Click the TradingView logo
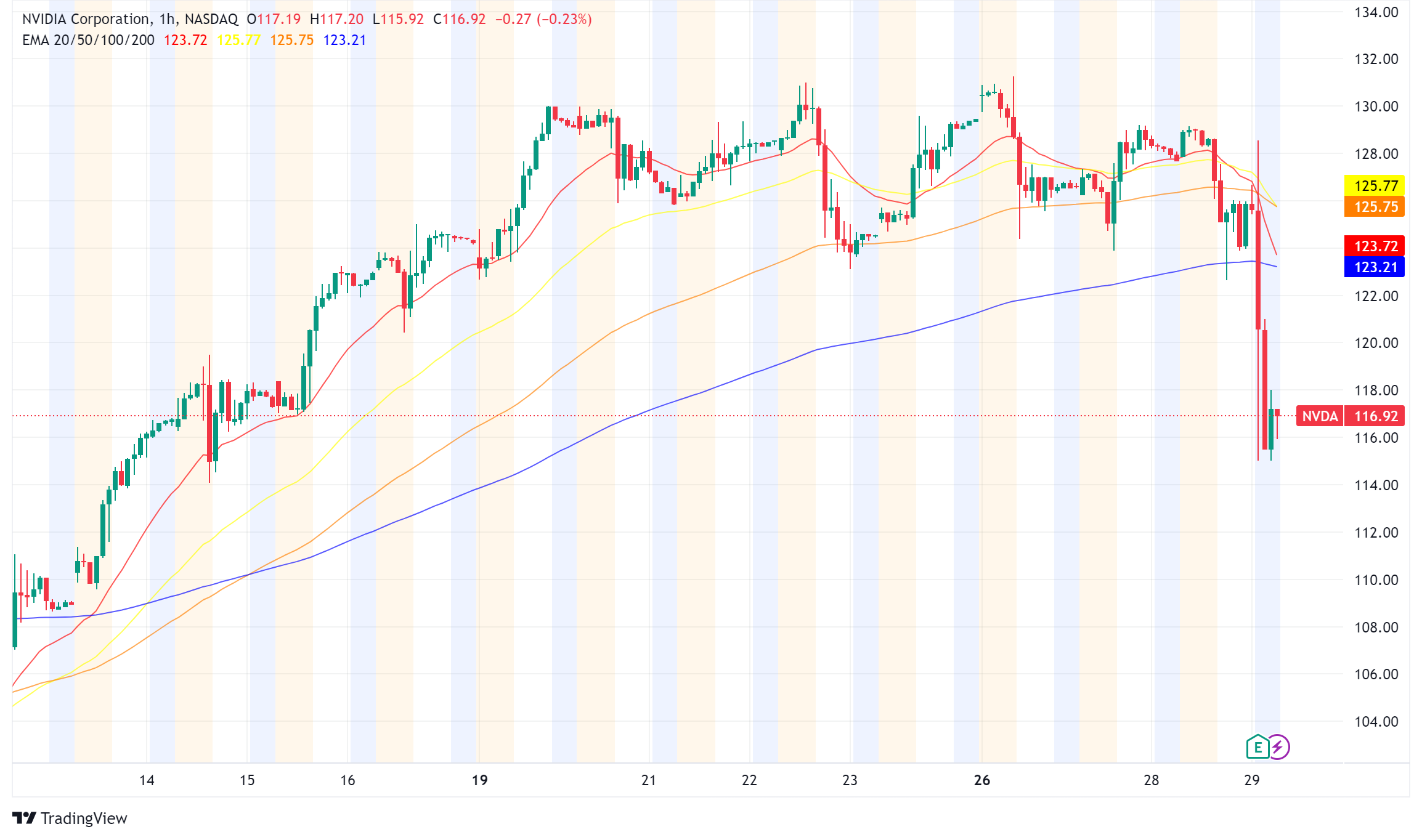 pos(25,818)
